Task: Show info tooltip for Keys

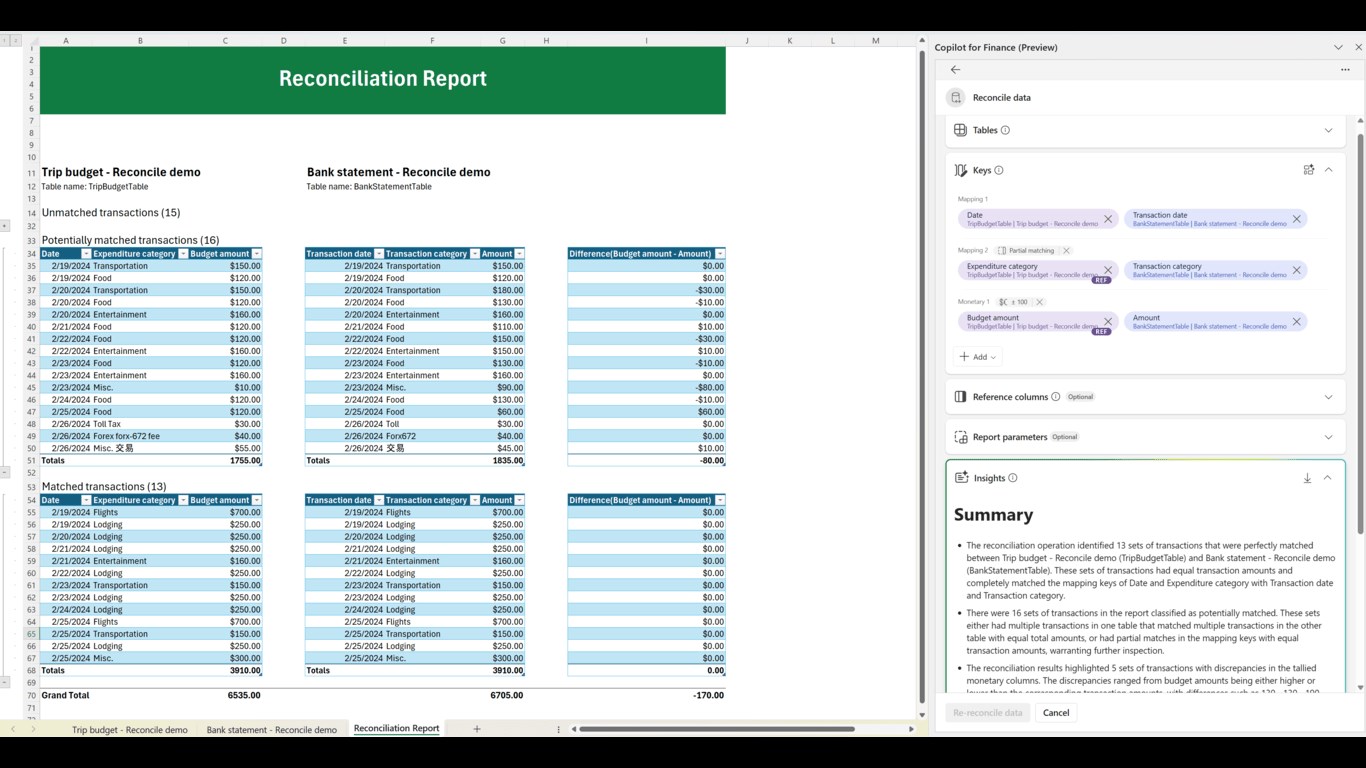Action: (x=999, y=170)
